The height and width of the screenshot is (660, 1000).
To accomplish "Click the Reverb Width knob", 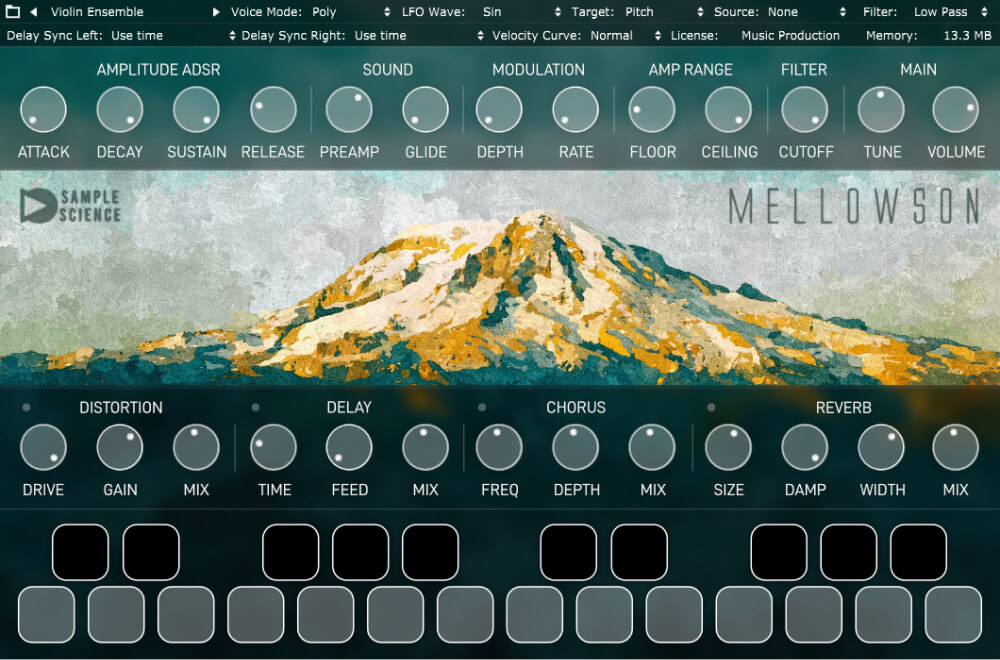I will point(881,448).
